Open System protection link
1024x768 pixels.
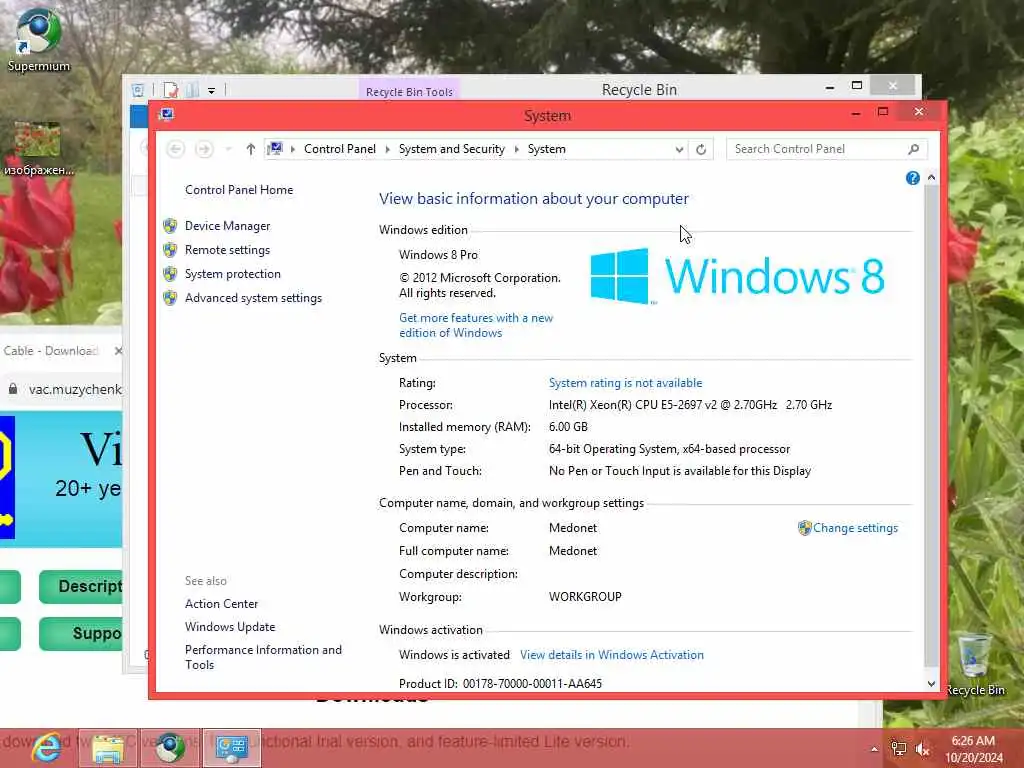click(x=232, y=274)
